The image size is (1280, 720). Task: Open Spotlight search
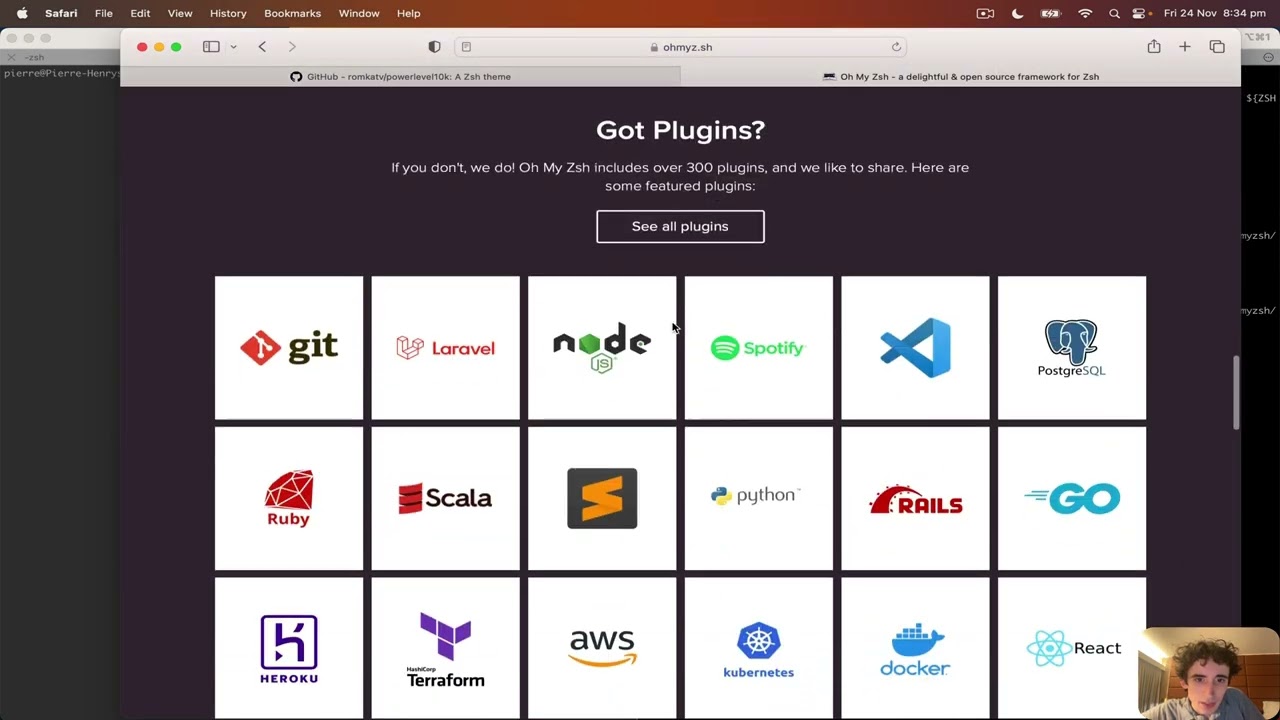(1114, 13)
